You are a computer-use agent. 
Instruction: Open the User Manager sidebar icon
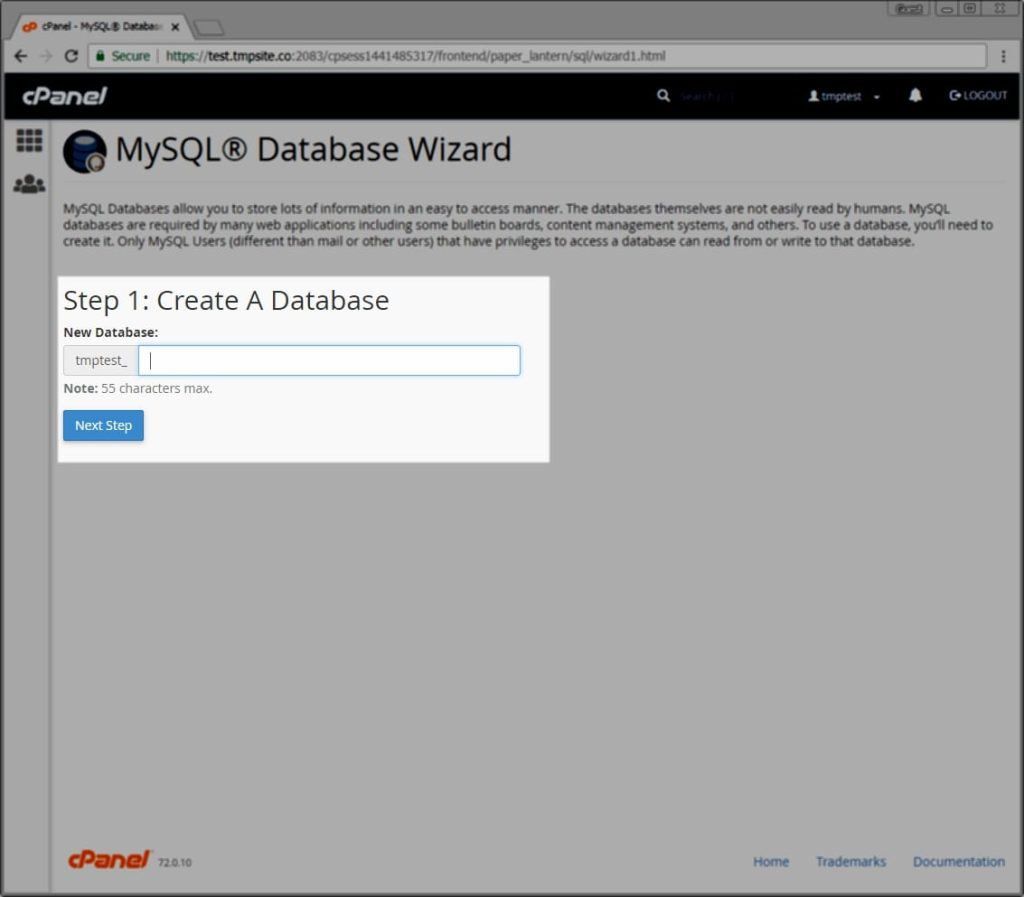click(29, 184)
